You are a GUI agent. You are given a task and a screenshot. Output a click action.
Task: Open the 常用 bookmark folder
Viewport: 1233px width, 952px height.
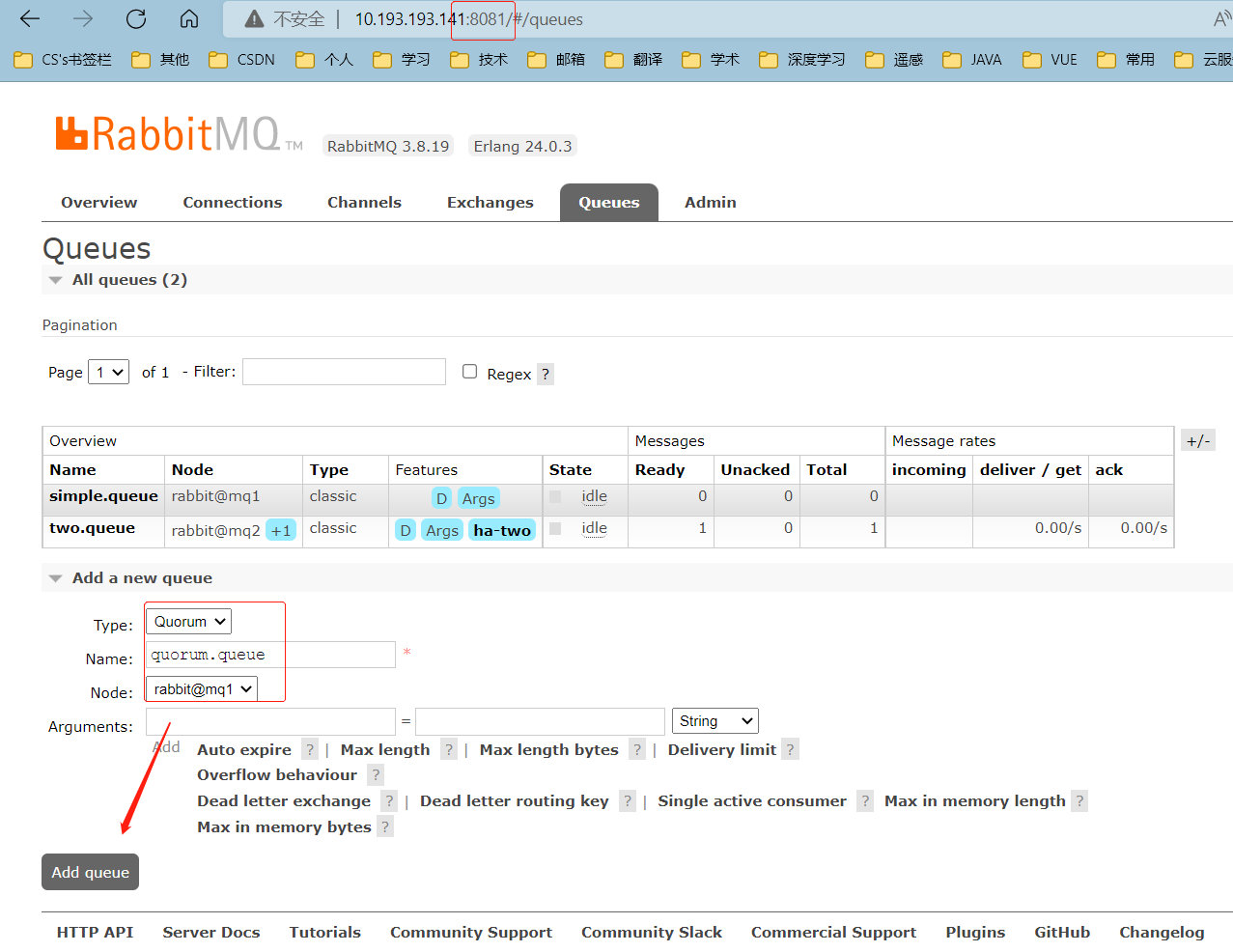tap(1126, 60)
